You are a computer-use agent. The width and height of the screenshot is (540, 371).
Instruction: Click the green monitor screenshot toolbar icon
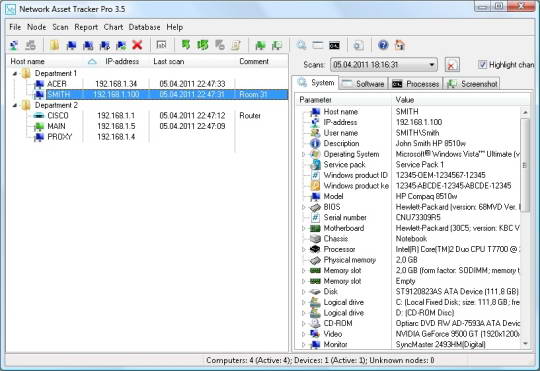click(x=277, y=45)
